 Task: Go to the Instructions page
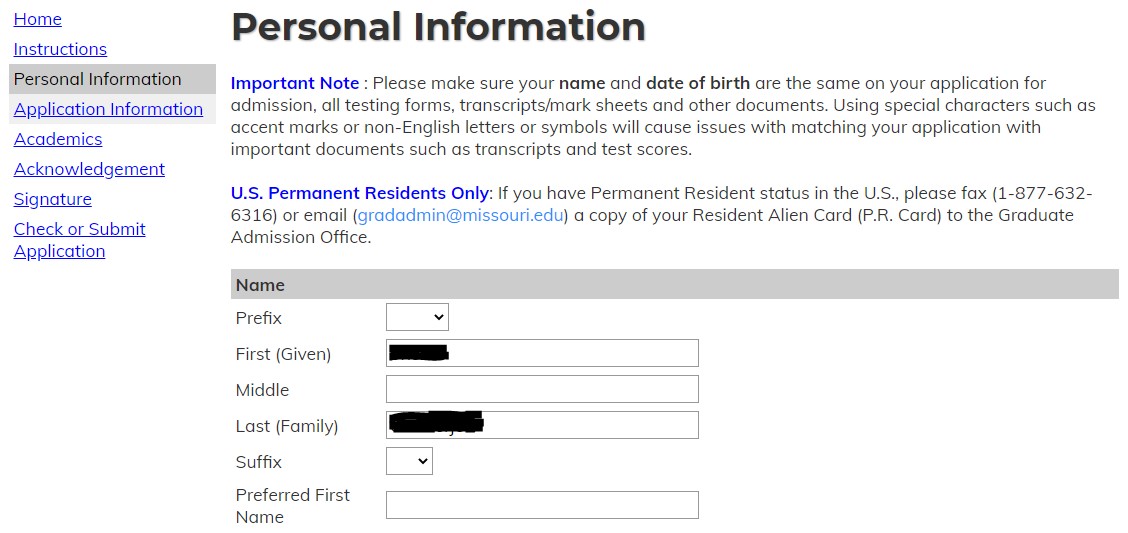(60, 49)
